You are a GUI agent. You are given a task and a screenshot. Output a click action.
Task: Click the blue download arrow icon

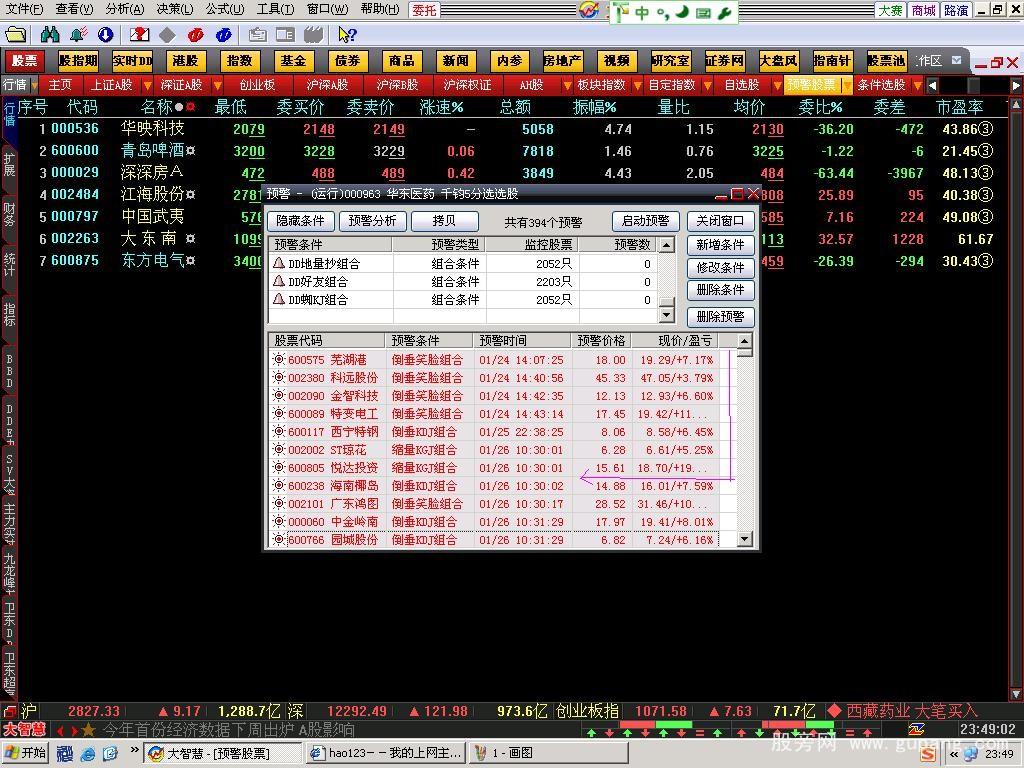[x=105, y=35]
